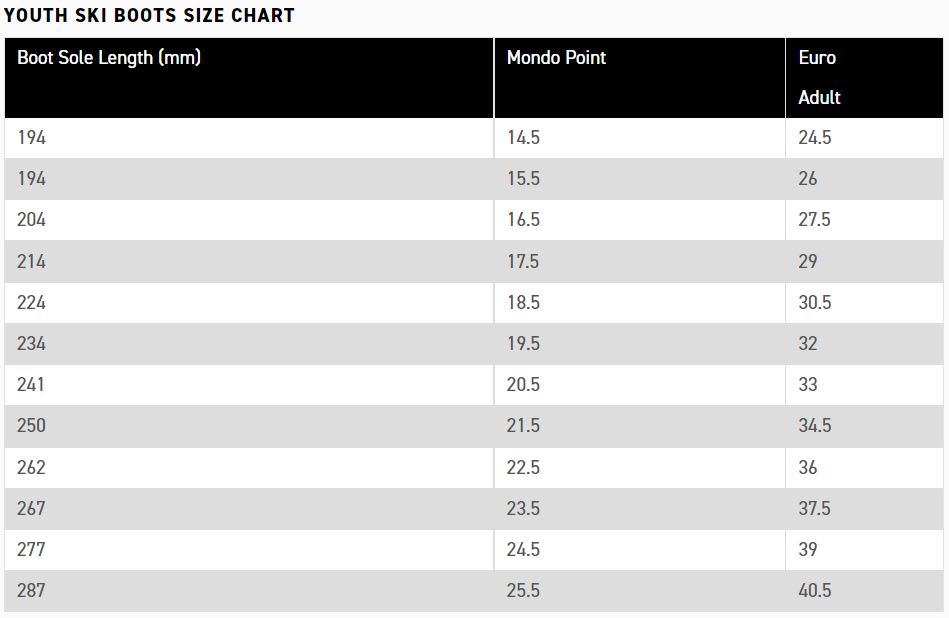Click the 21.5 Mondo Point value
Viewport: 949px width, 618px height.
click(523, 426)
